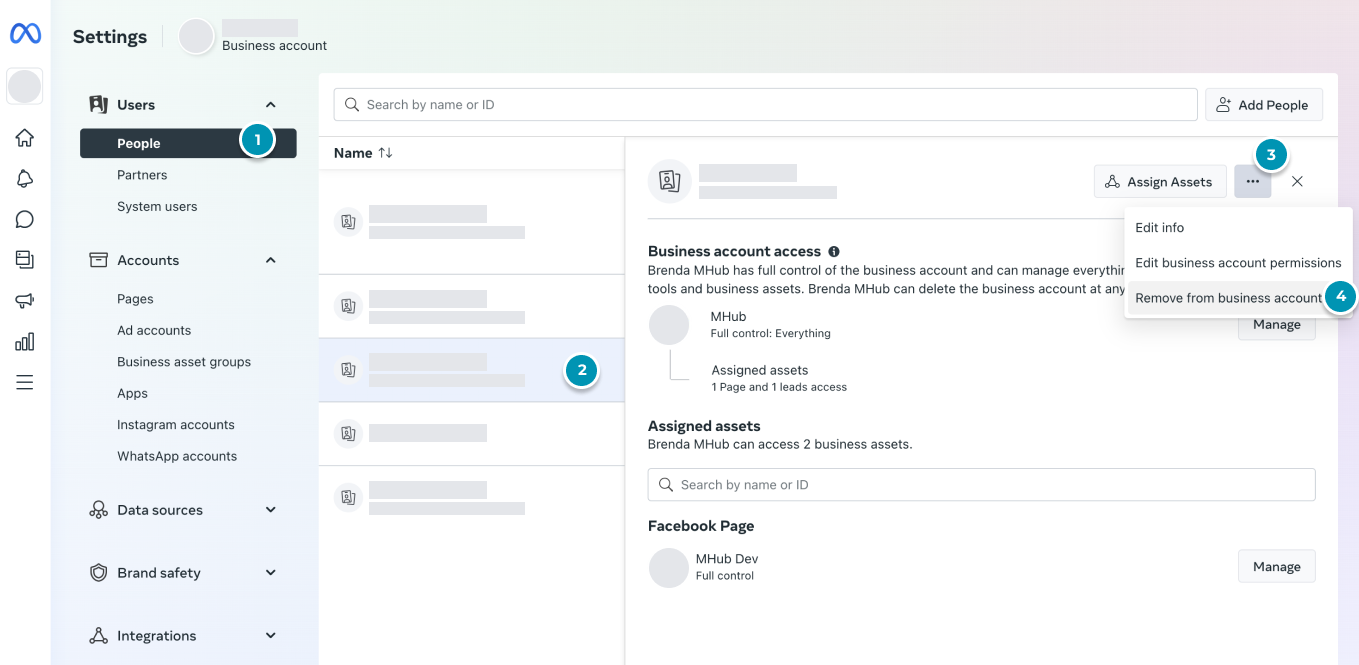
Task: Click the Name column header
Action: [353, 153]
